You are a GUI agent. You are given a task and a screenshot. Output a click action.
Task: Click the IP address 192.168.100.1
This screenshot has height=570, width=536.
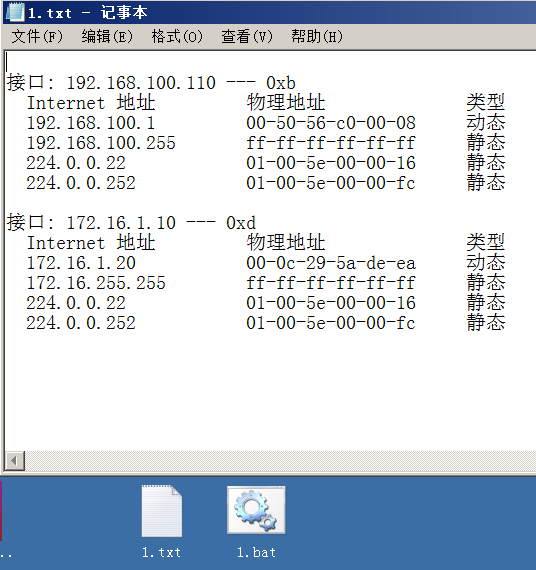click(91, 123)
